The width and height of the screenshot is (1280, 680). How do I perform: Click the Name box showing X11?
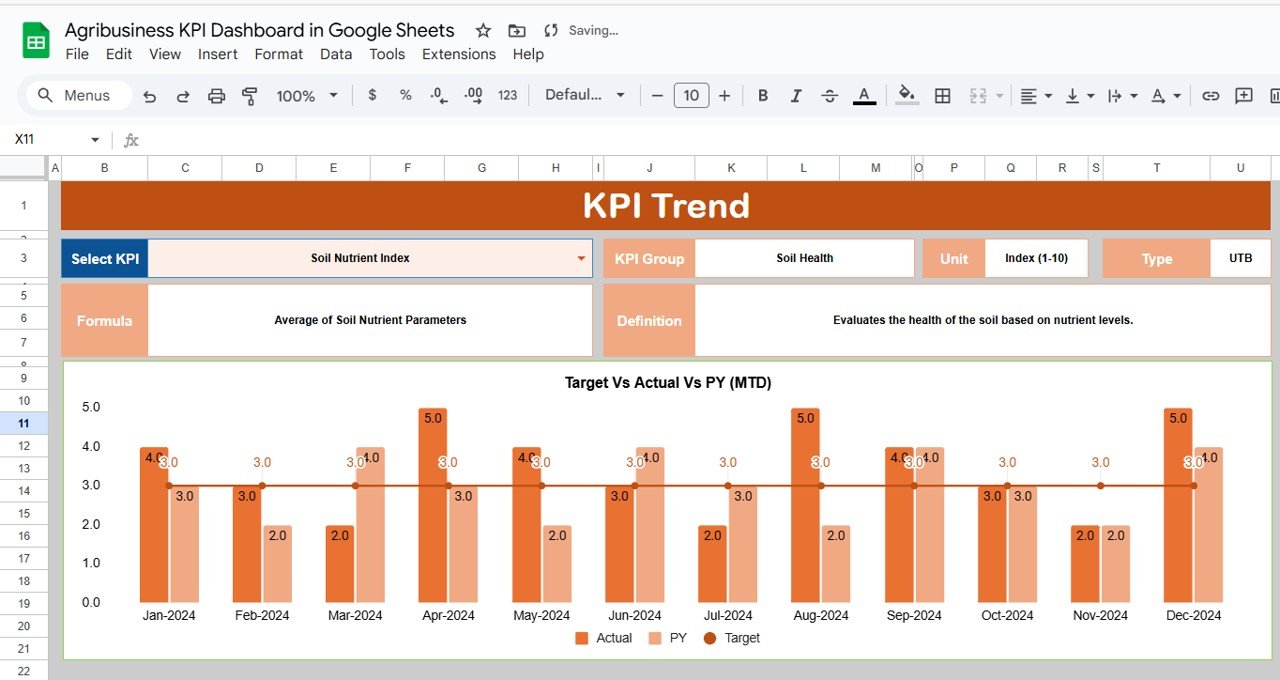pyautogui.click(x=50, y=139)
